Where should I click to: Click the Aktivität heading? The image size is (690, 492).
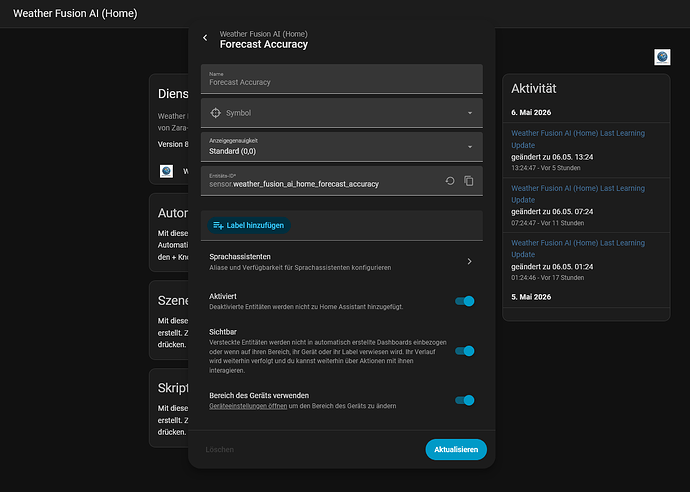534,88
